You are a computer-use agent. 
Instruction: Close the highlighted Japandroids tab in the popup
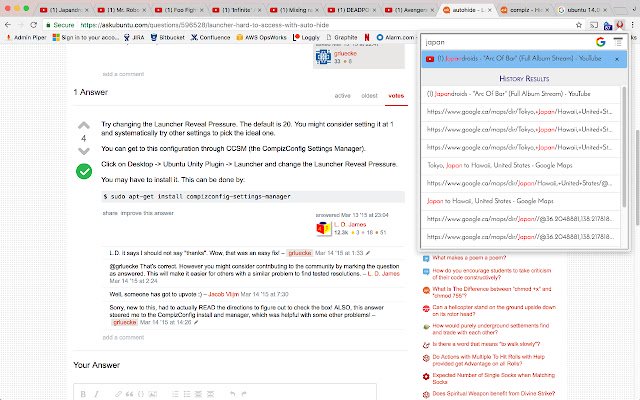[x=617, y=59]
